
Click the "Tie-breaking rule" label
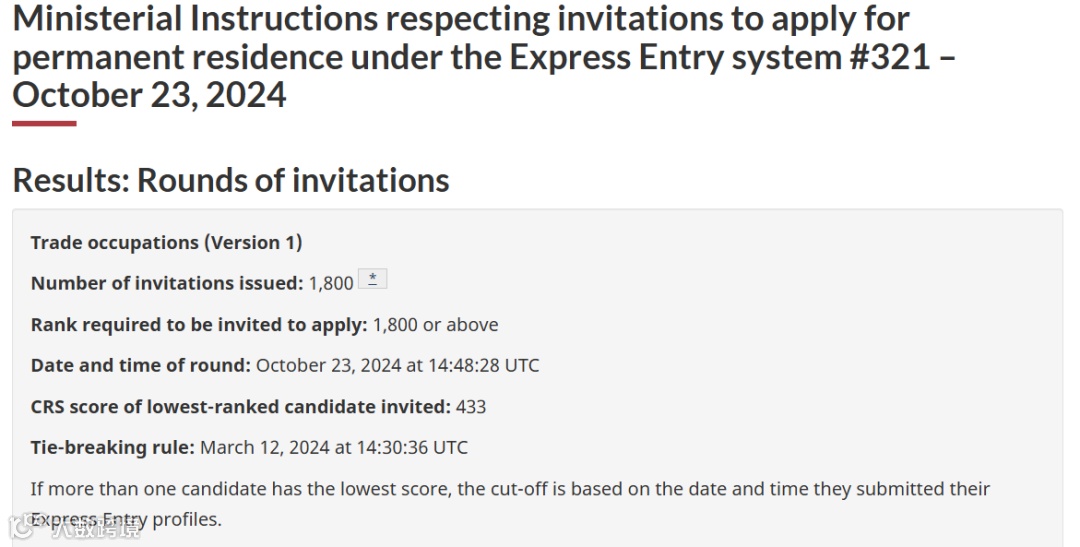click(112, 447)
